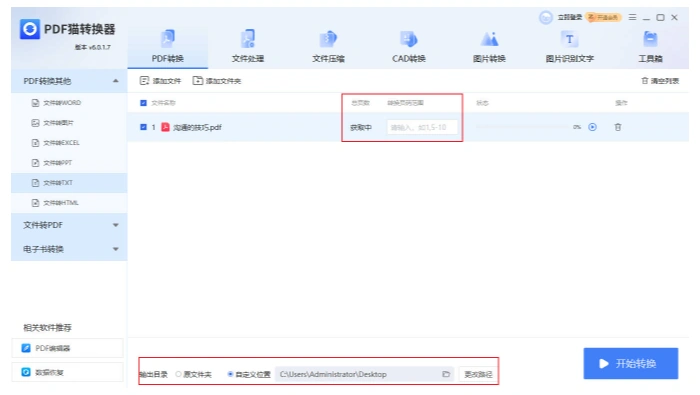This screenshot has height=395, width=700.
Task: Open the PDF转换 tab
Action: tap(167, 46)
